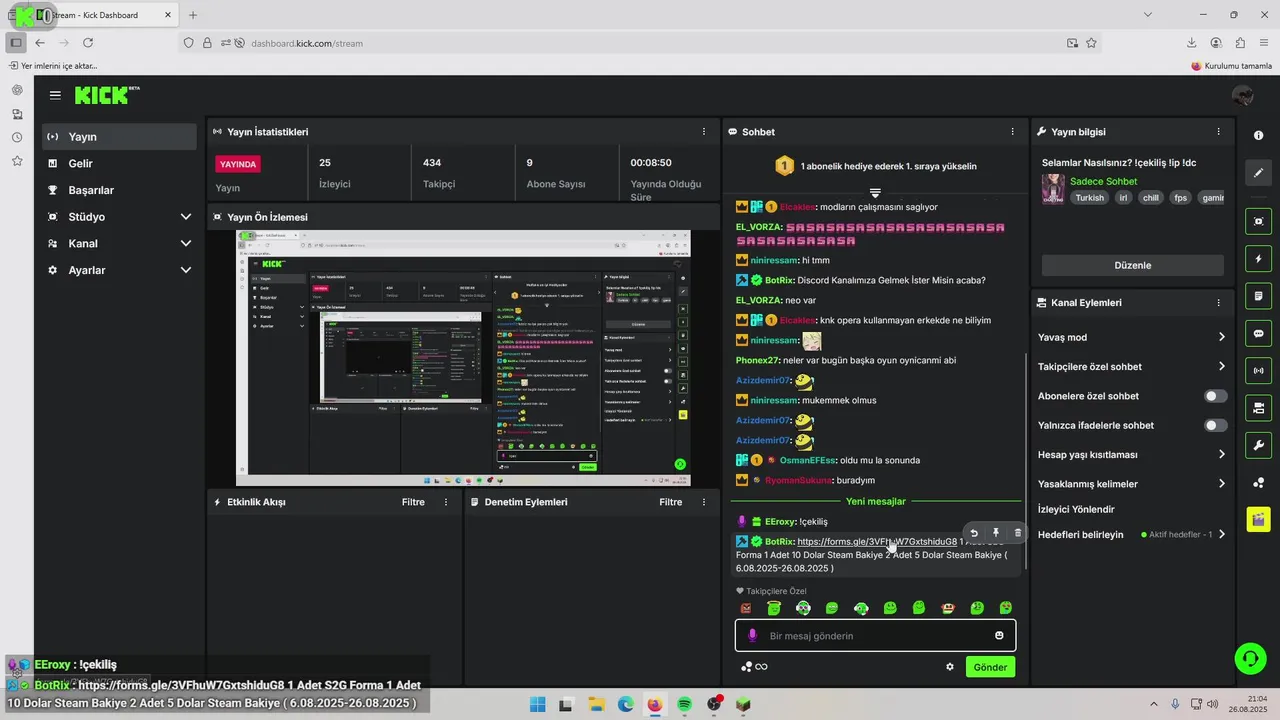Viewport: 1280px width, 720px height.
Task: Open Yavaş mod settings arrow
Action: coord(1221,337)
